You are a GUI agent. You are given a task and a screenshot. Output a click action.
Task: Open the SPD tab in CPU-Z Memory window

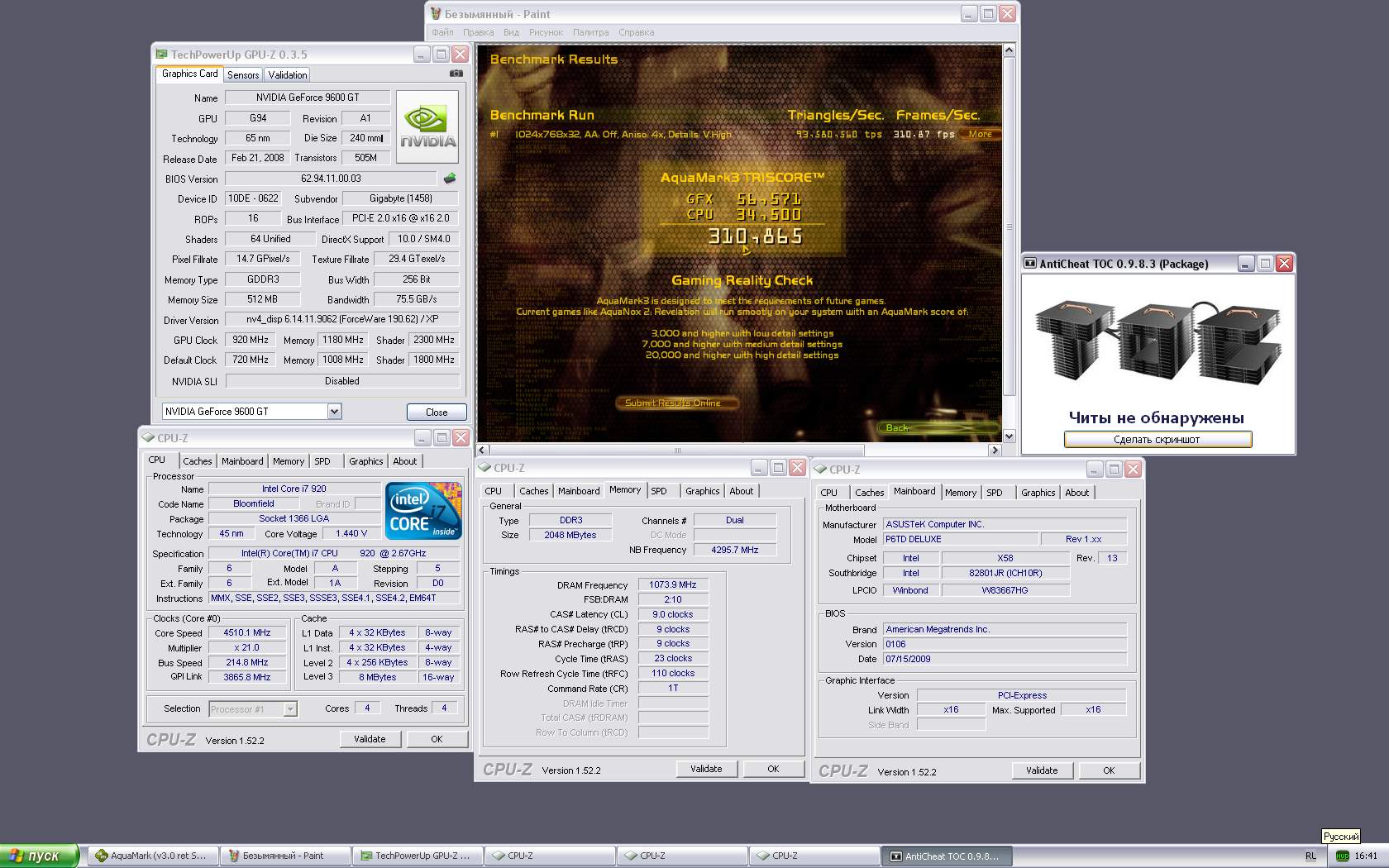659,491
